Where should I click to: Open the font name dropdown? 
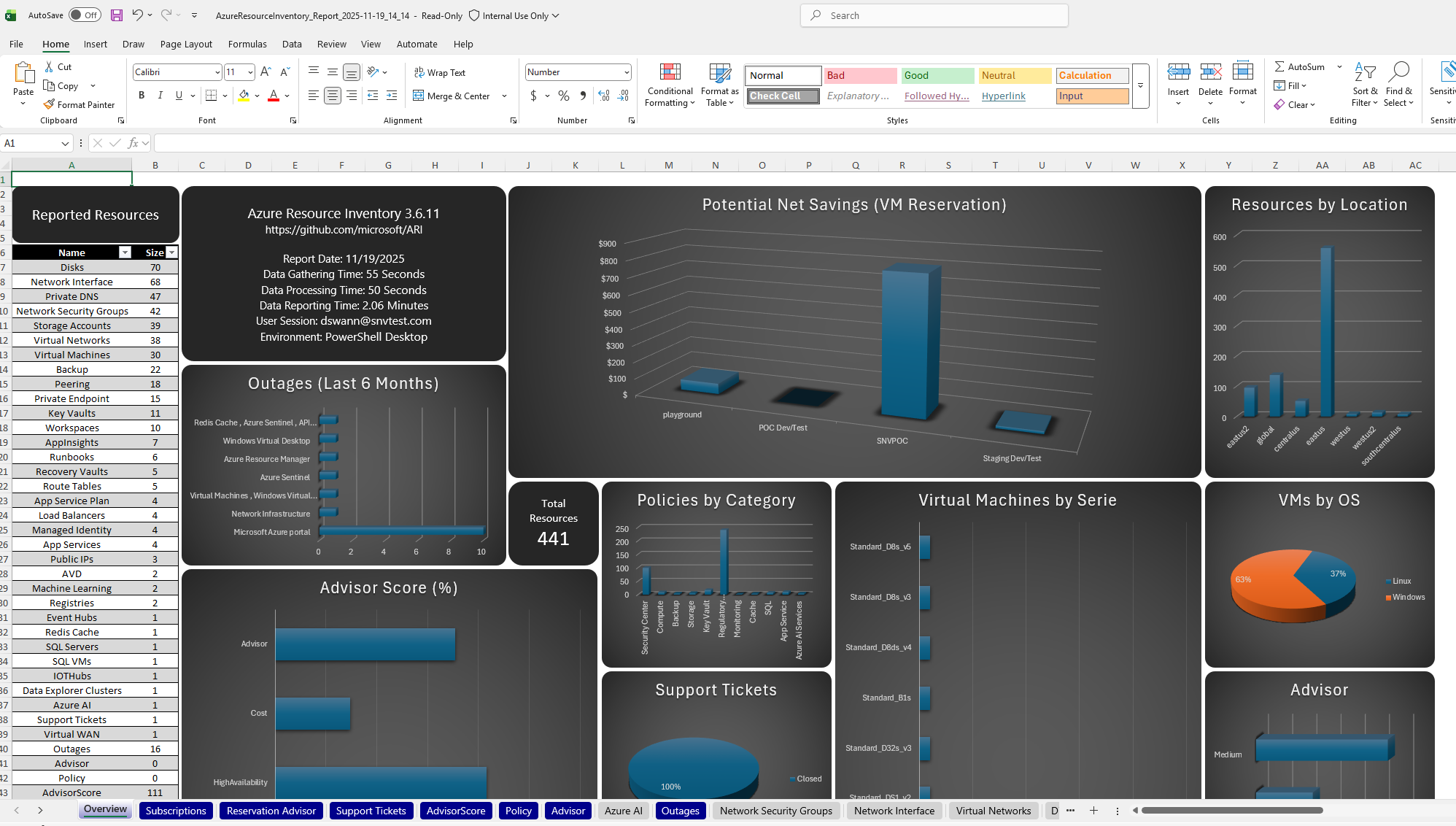coord(216,72)
